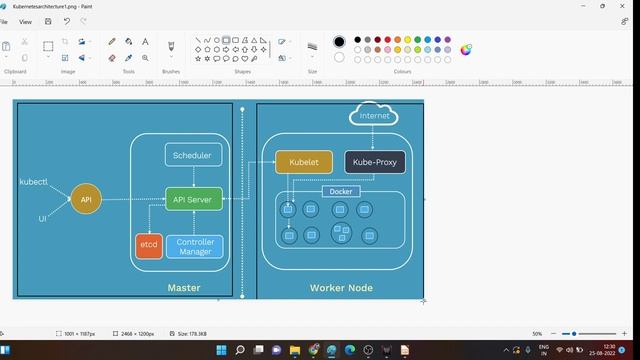
Task: Click the Crop icon
Action: click(x=65, y=42)
